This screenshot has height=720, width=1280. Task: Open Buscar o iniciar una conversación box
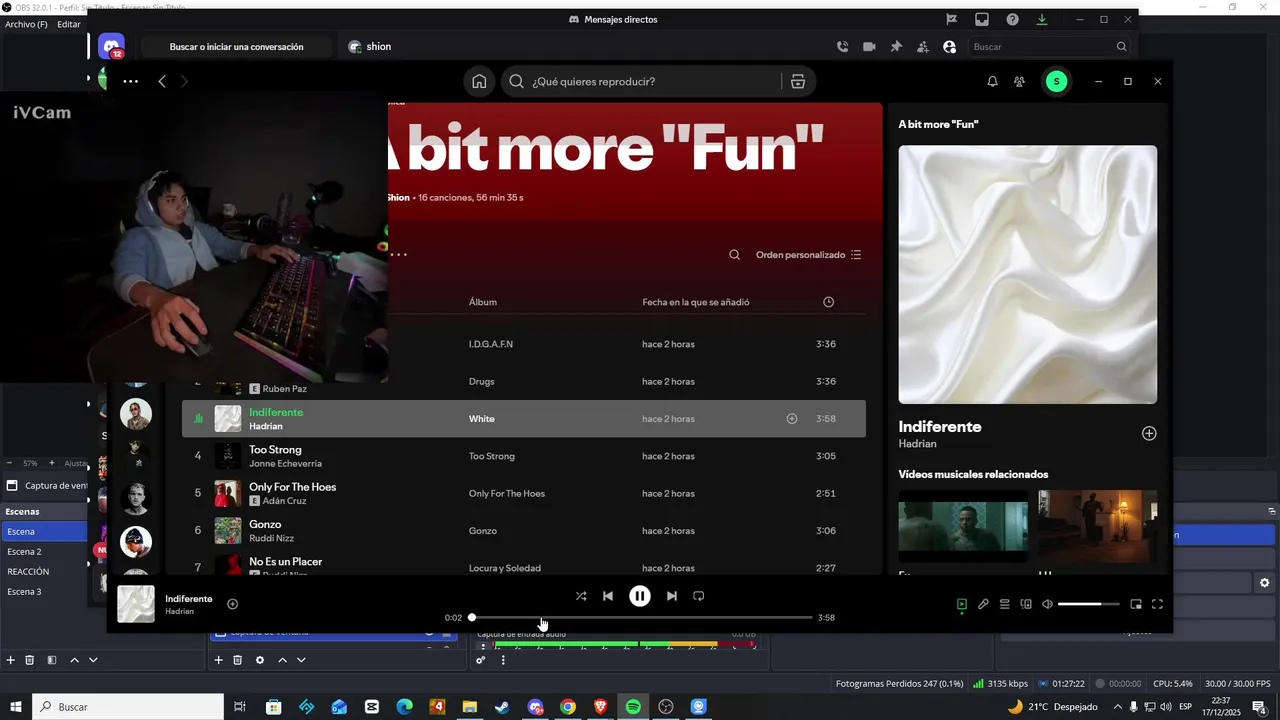click(x=237, y=47)
